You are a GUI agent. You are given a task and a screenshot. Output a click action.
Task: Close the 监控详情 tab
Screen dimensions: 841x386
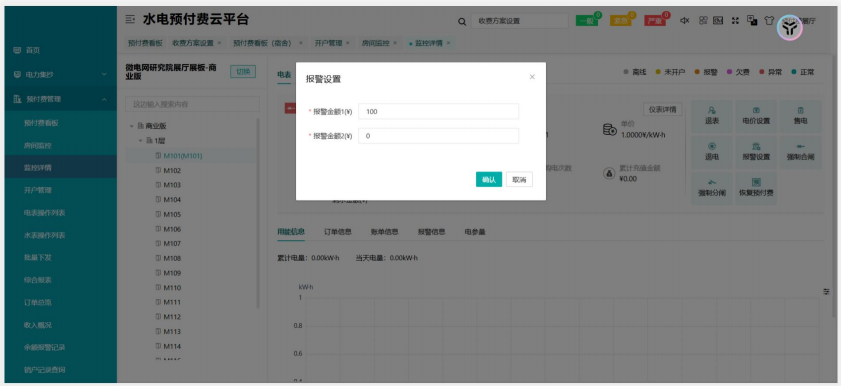(x=448, y=43)
